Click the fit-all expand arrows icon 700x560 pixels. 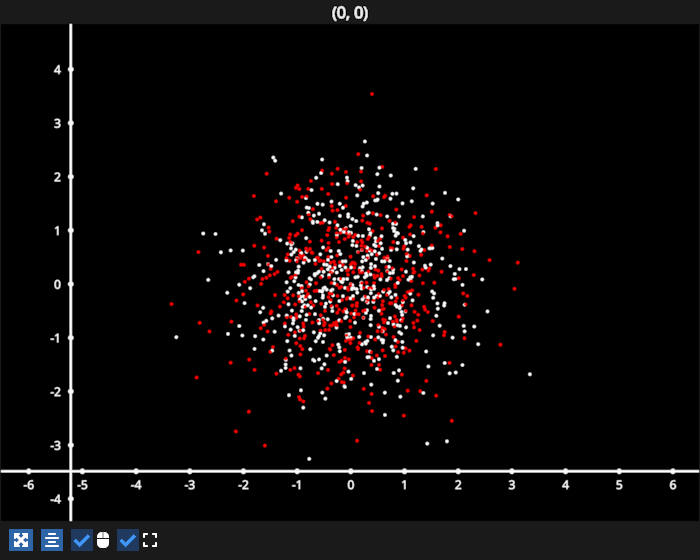point(21,540)
